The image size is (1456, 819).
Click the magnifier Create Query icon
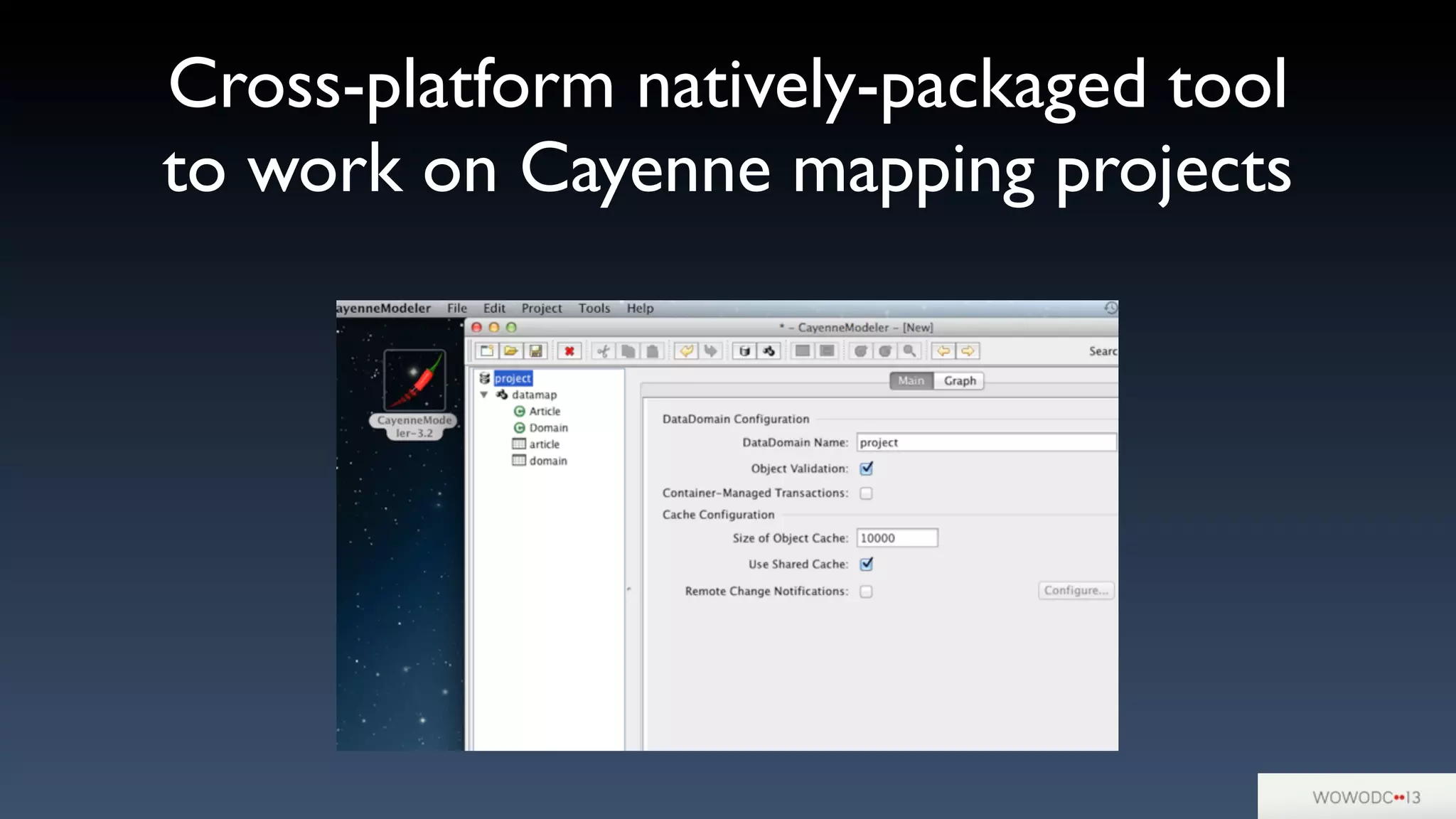click(x=909, y=350)
